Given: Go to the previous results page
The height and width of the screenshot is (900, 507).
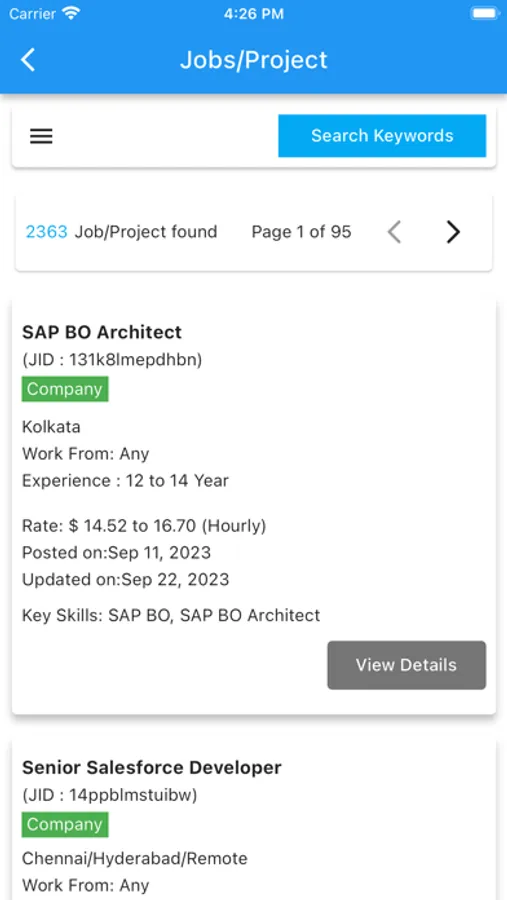Looking at the screenshot, I should coord(394,232).
